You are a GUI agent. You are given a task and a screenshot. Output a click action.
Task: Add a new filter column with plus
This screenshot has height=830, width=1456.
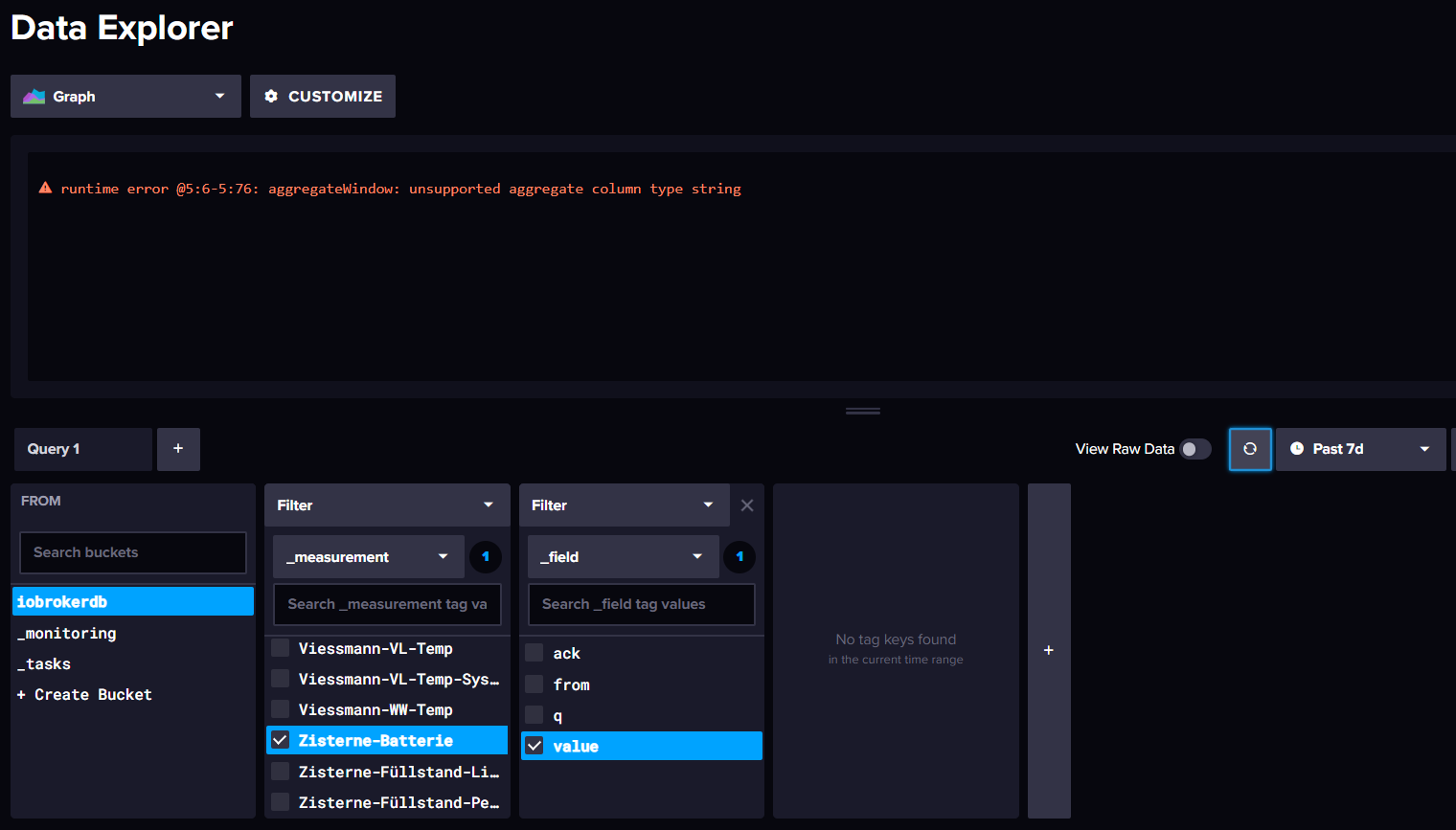pyautogui.click(x=1049, y=650)
